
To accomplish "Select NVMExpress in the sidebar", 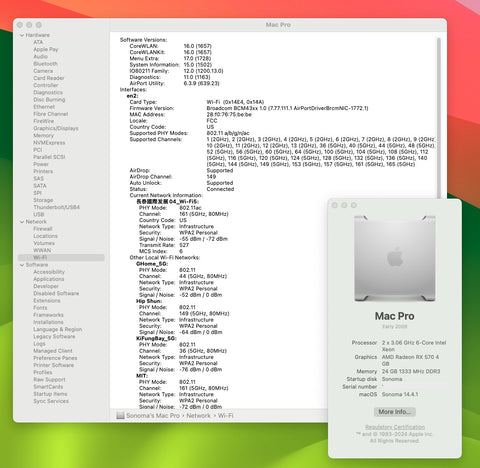I will point(49,143).
